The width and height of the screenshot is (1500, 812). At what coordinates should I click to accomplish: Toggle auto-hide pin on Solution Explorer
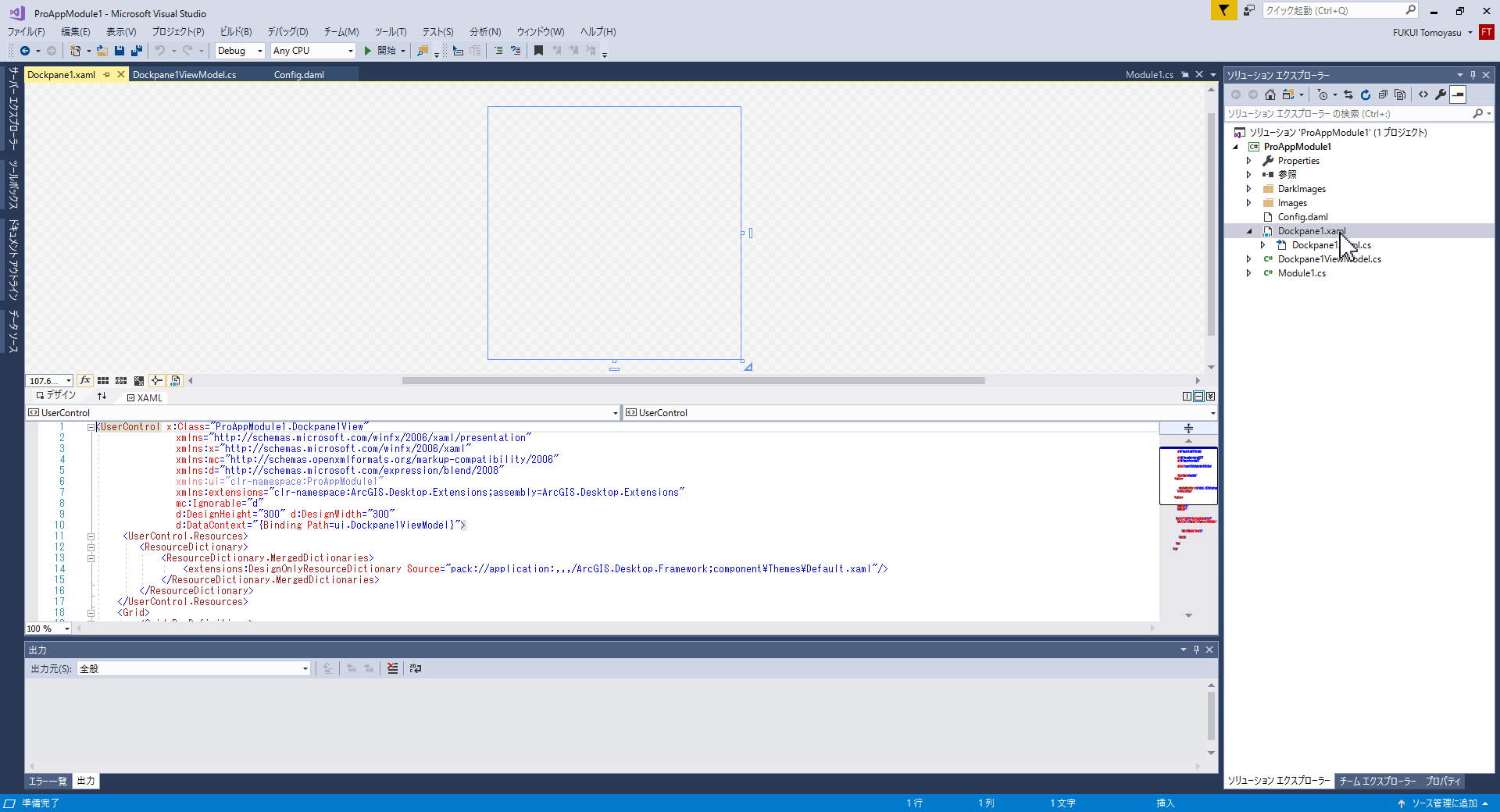(1473, 75)
